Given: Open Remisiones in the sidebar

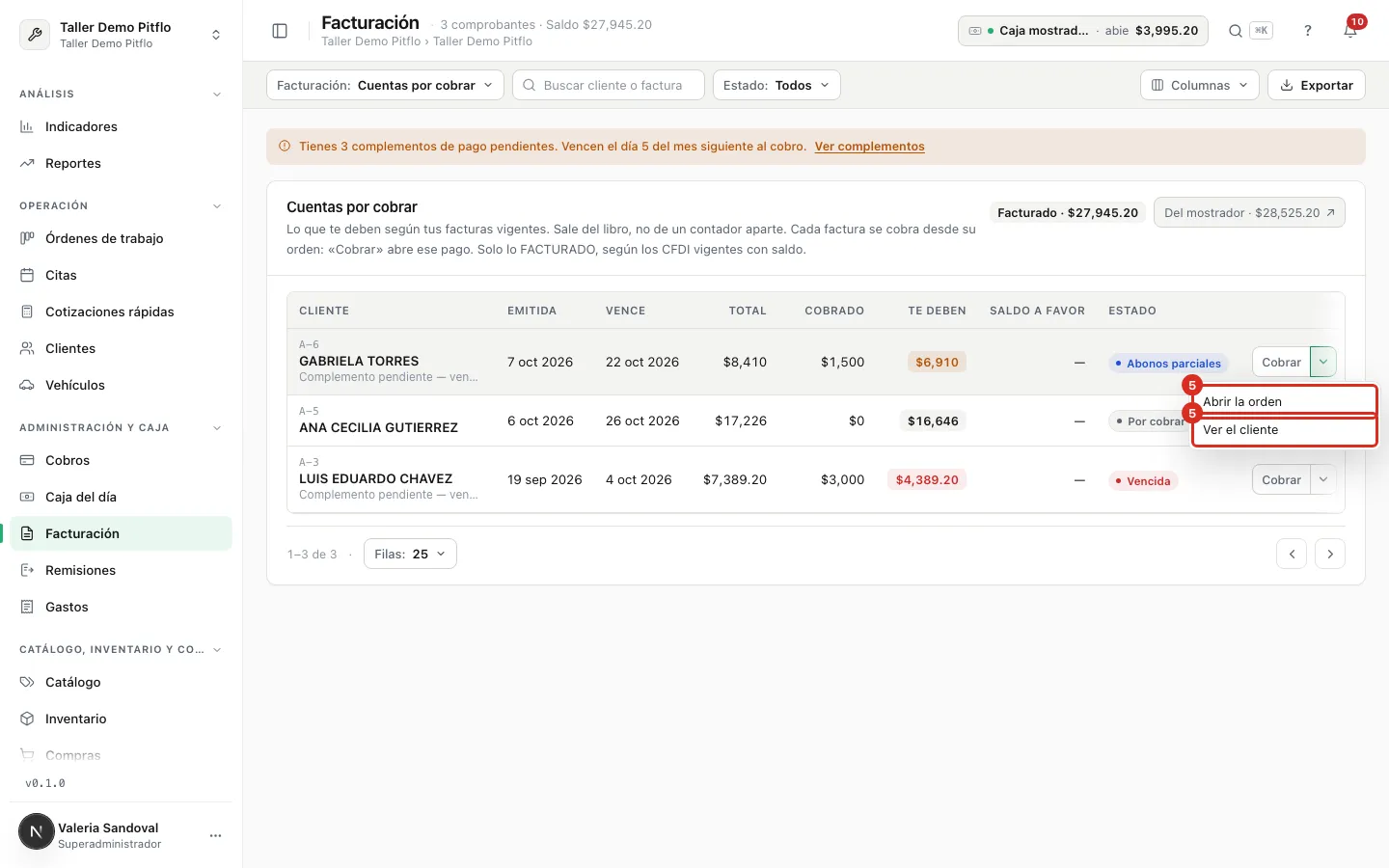Looking at the screenshot, I should coord(121,570).
